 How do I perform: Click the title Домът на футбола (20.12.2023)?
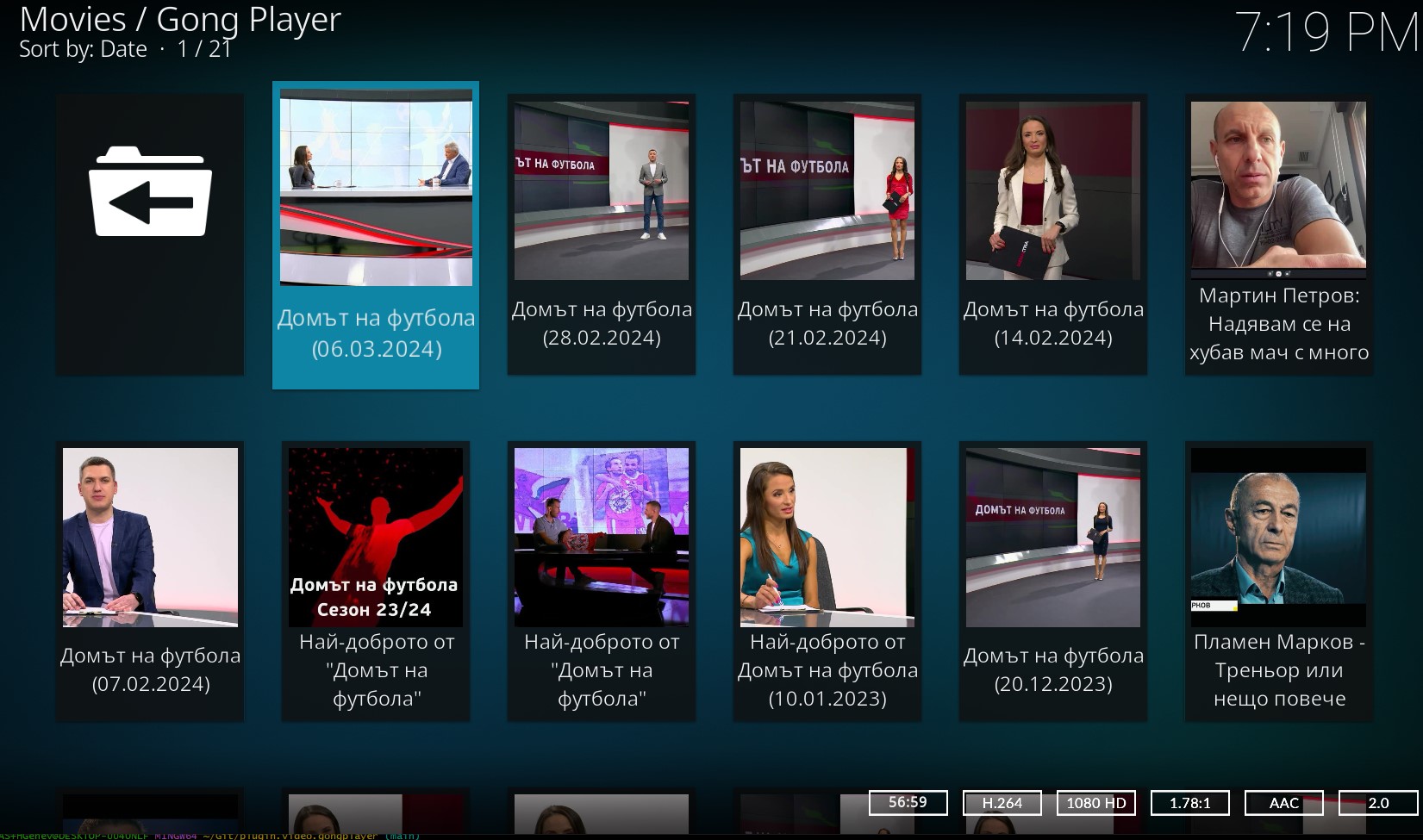click(x=1053, y=669)
